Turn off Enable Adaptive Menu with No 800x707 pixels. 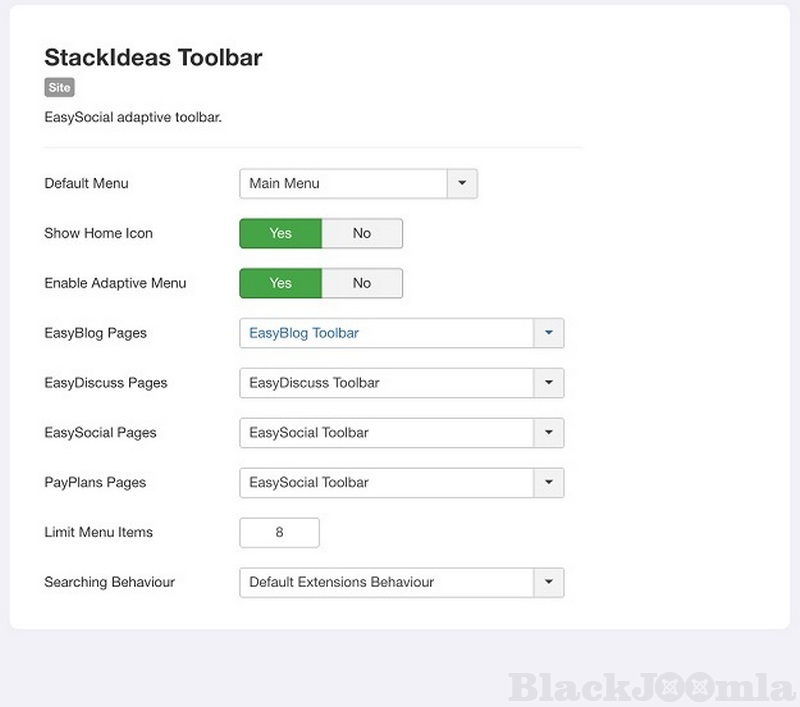pyautogui.click(x=362, y=284)
